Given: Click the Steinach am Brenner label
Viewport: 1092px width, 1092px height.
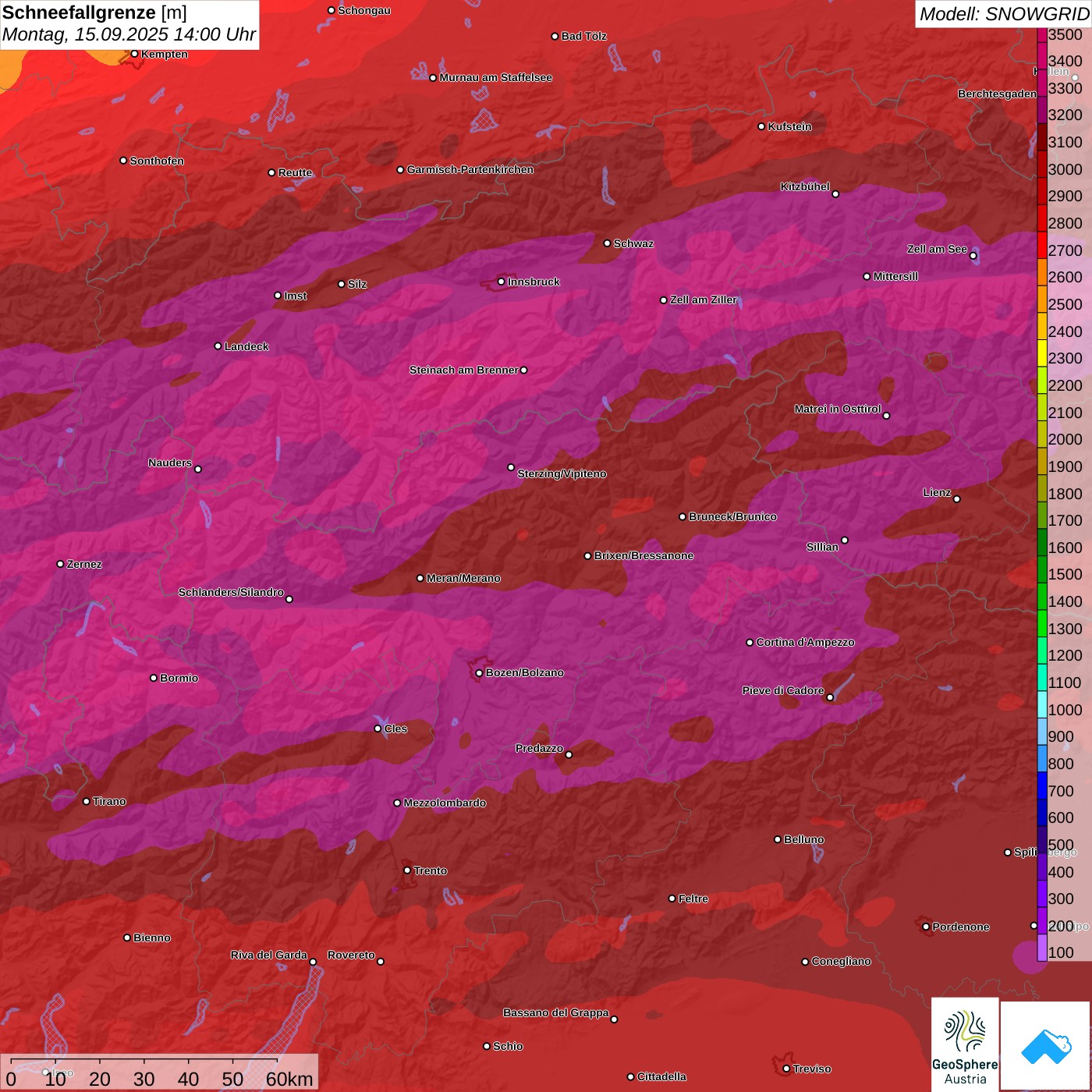Looking at the screenshot, I should [463, 370].
